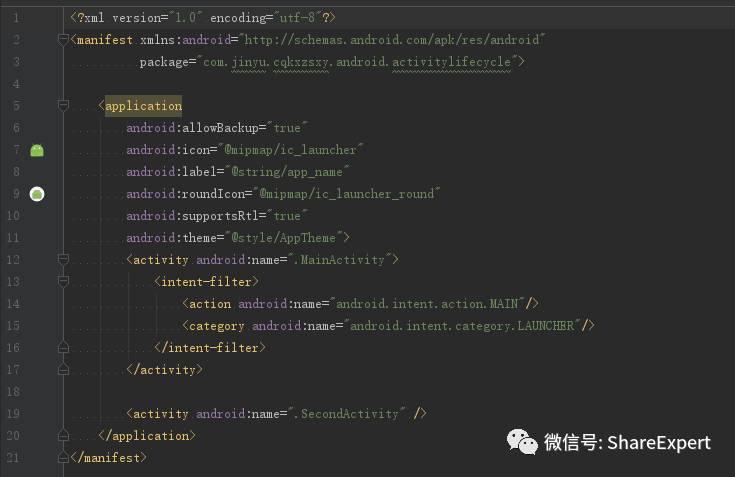Collapse the MainActivity activity fold on line 12
The image size is (735, 477).
click(63, 260)
